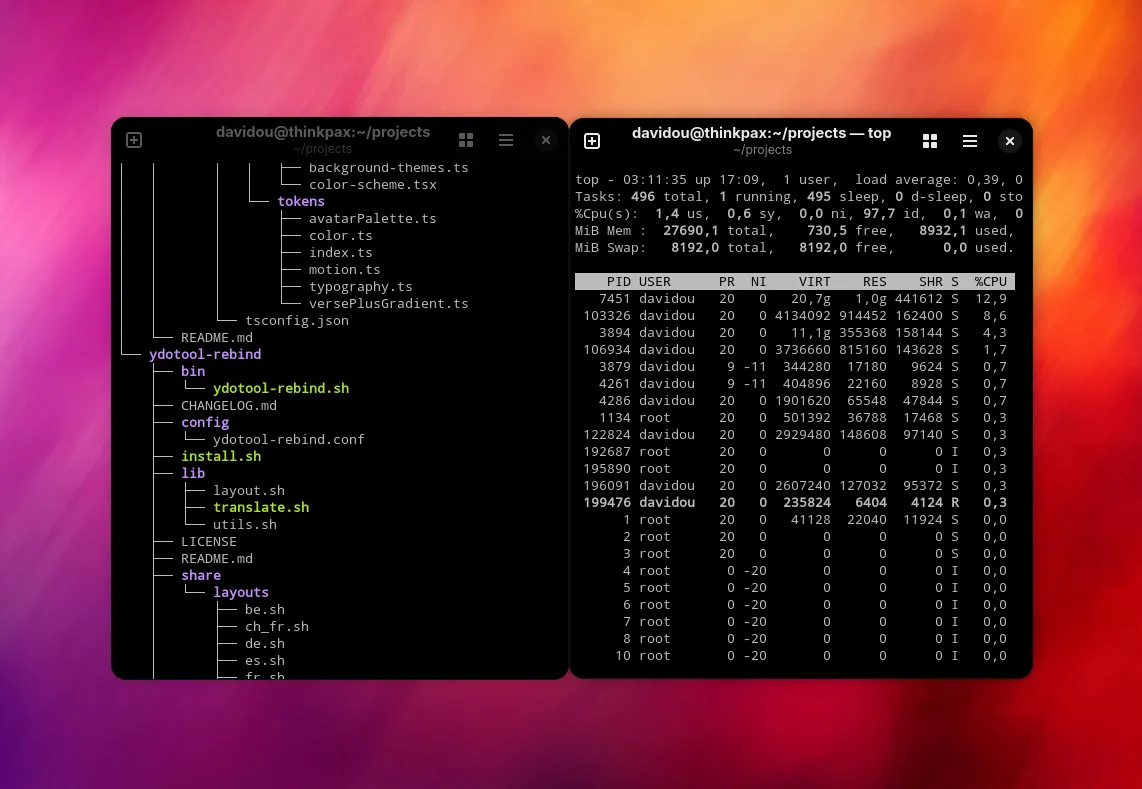Click the left terminal title davidou@thinkpax

click(323, 132)
